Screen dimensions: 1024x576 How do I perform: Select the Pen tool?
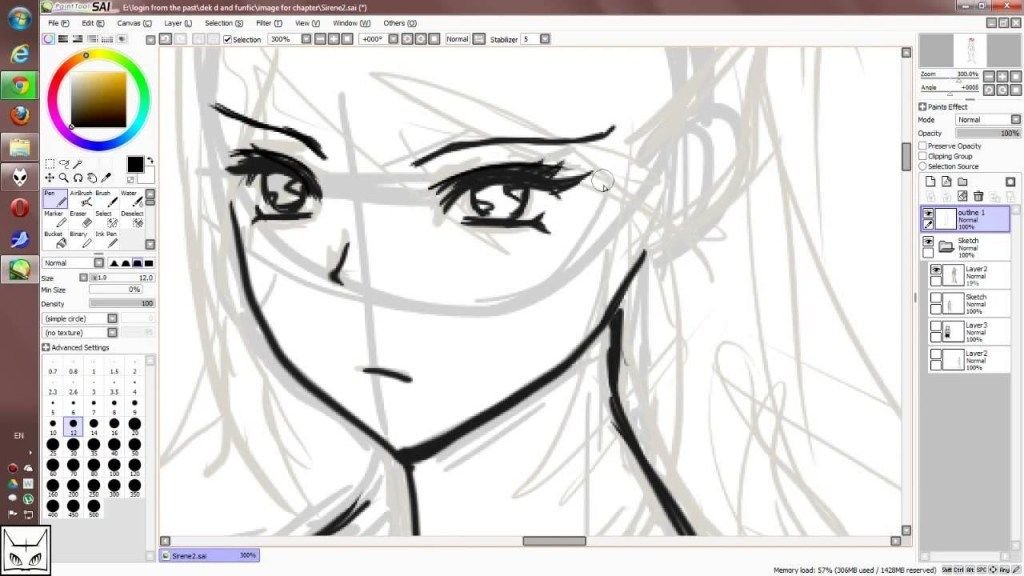pyautogui.click(x=55, y=199)
